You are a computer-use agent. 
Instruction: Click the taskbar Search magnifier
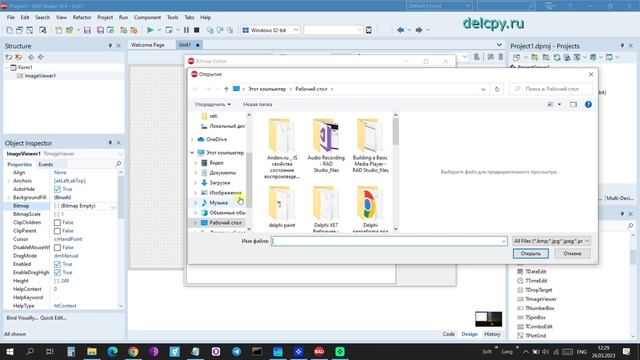pyautogui.click(x=30, y=351)
